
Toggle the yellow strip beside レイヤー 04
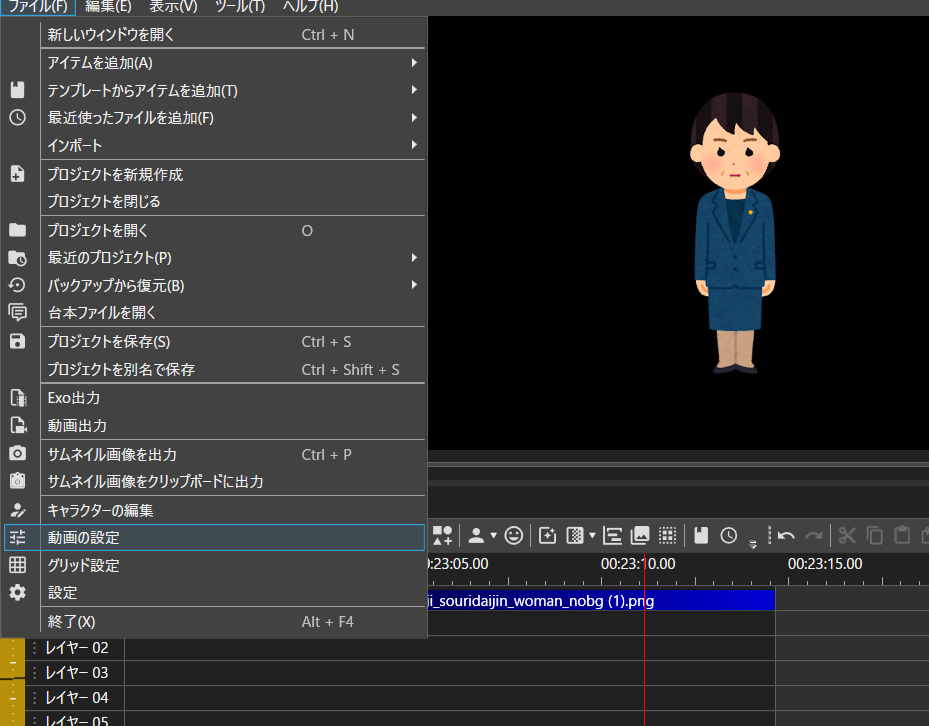[x=12, y=697]
